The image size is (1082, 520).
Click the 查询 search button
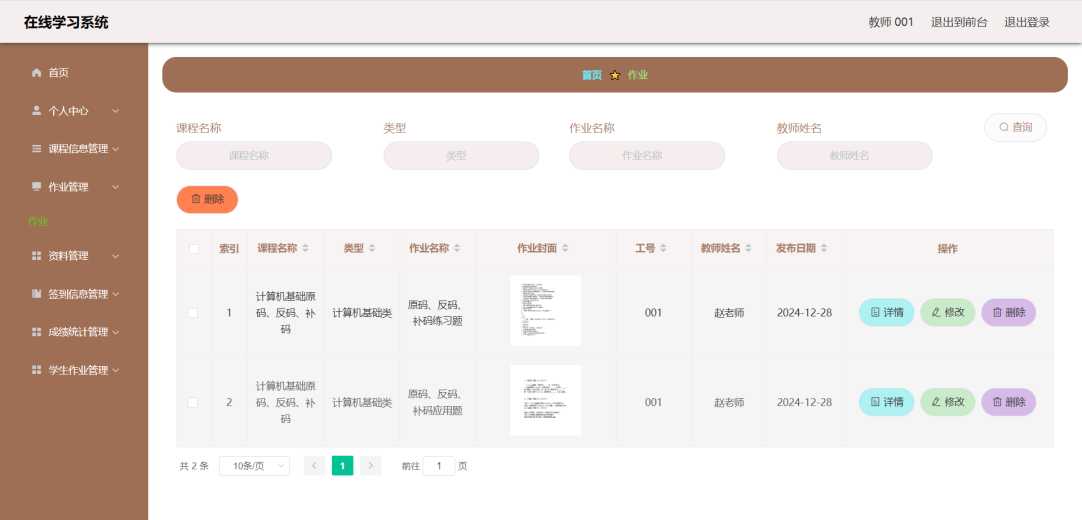(1015, 128)
